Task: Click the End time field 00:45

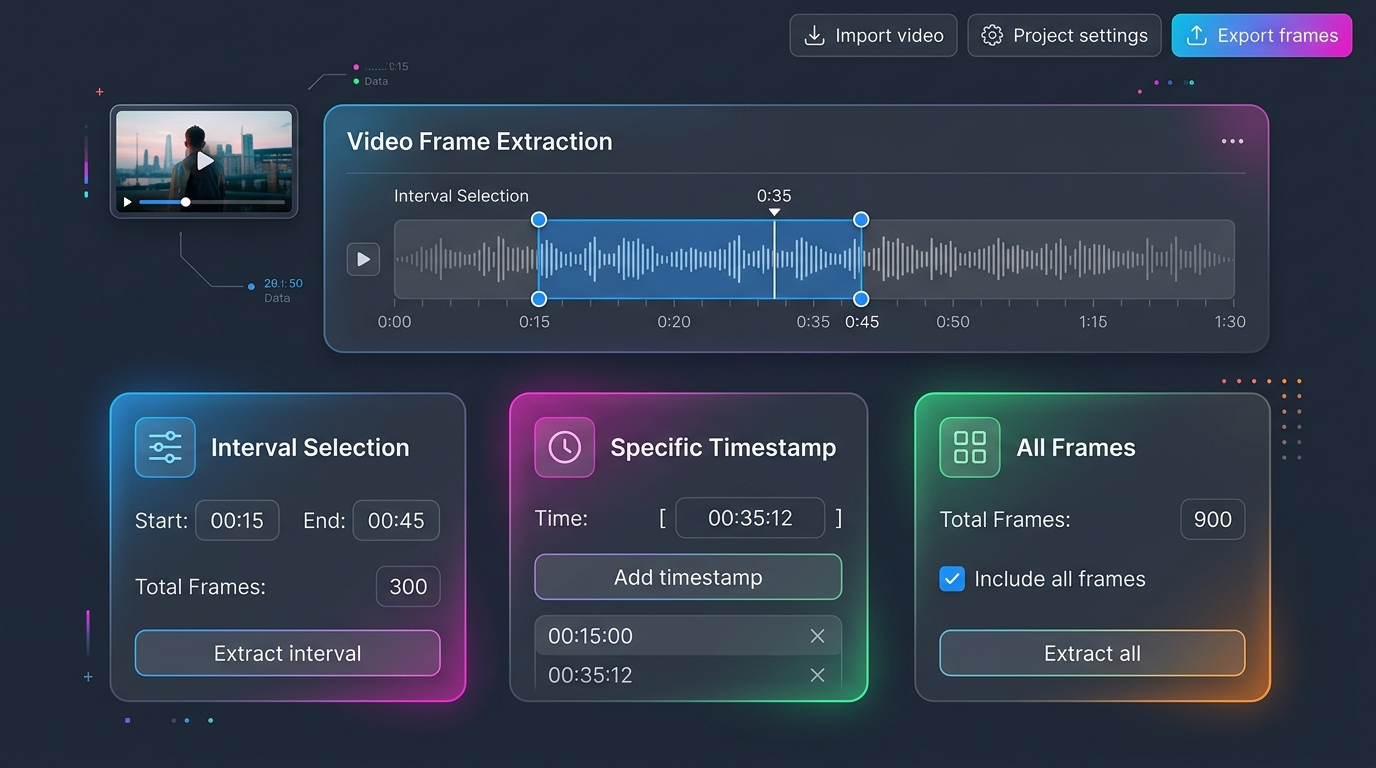Action: pyautogui.click(x=396, y=520)
